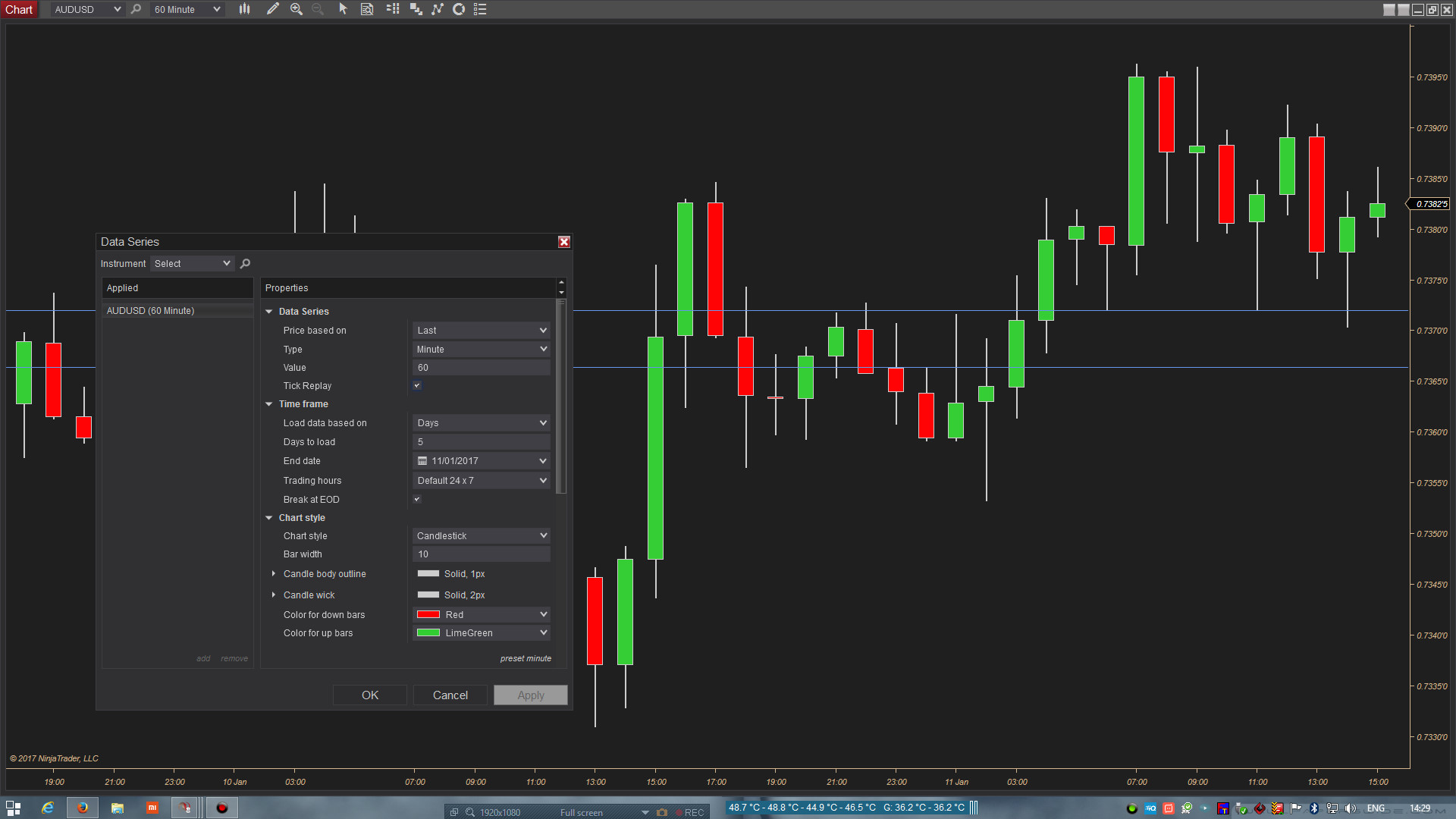Click the preset minute link
Viewport: 1456px width, 819px height.
pyautogui.click(x=525, y=658)
